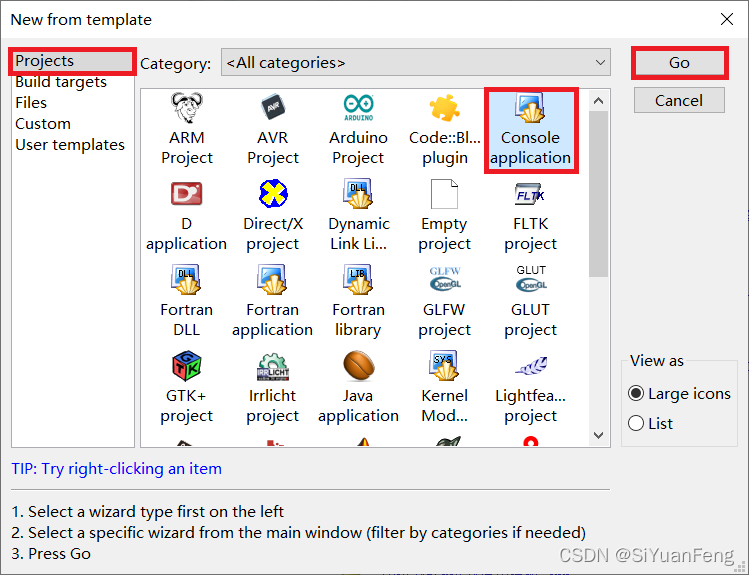Click the scroll up arrow of template list
Screen dimensions: 749x575
[598, 101]
